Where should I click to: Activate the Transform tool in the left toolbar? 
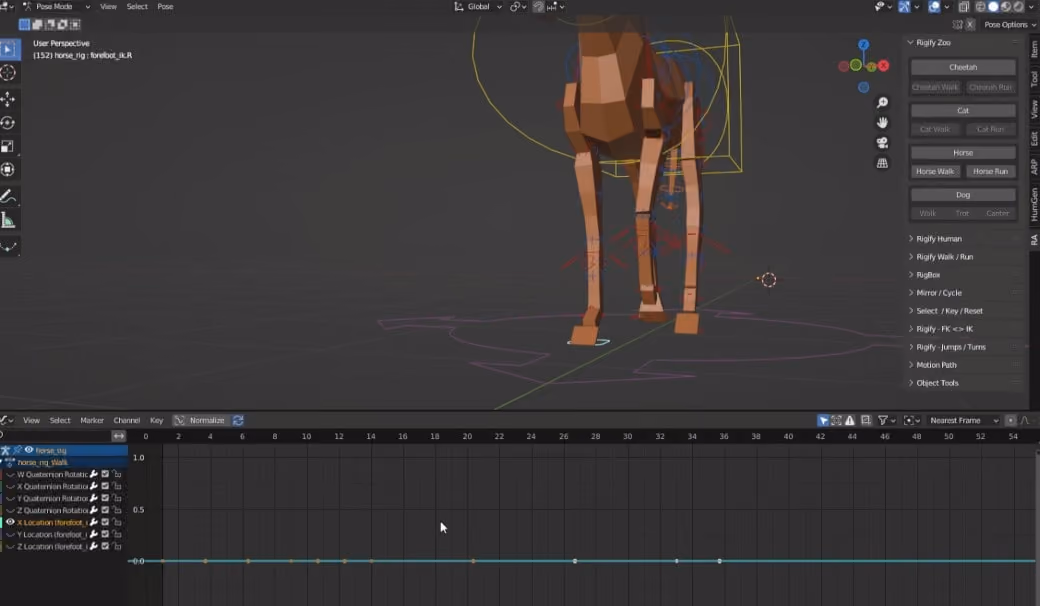pyautogui.click(x=8, y=170)
